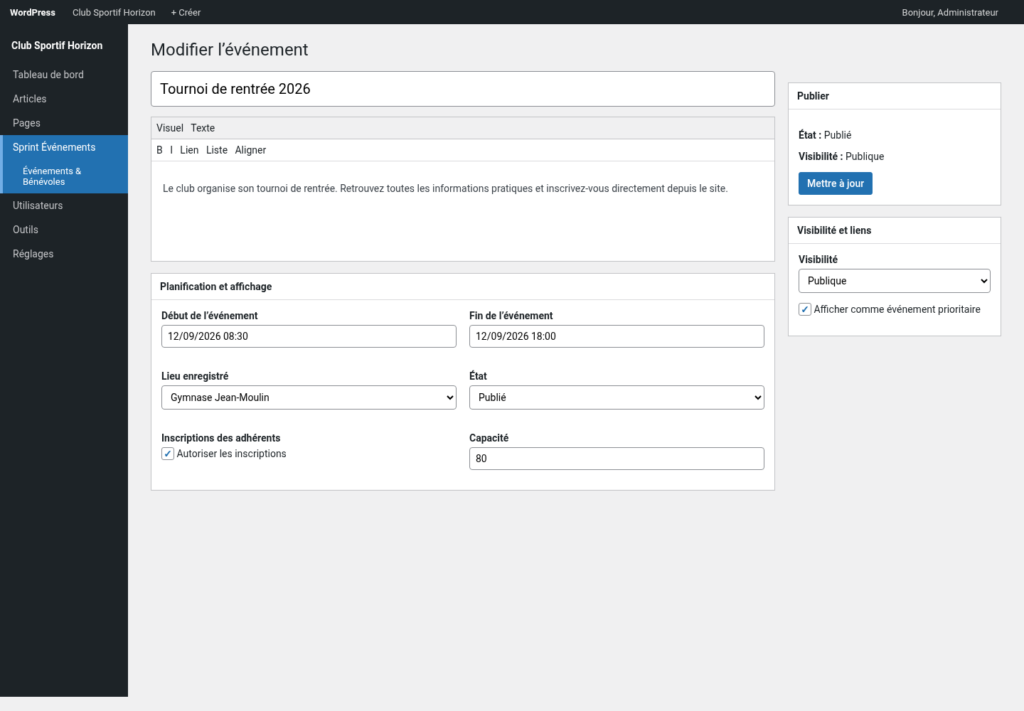Click the Capacité field showing 80
The width and height of the screenshot is (1024, 711).
click(x=616, y=458)
